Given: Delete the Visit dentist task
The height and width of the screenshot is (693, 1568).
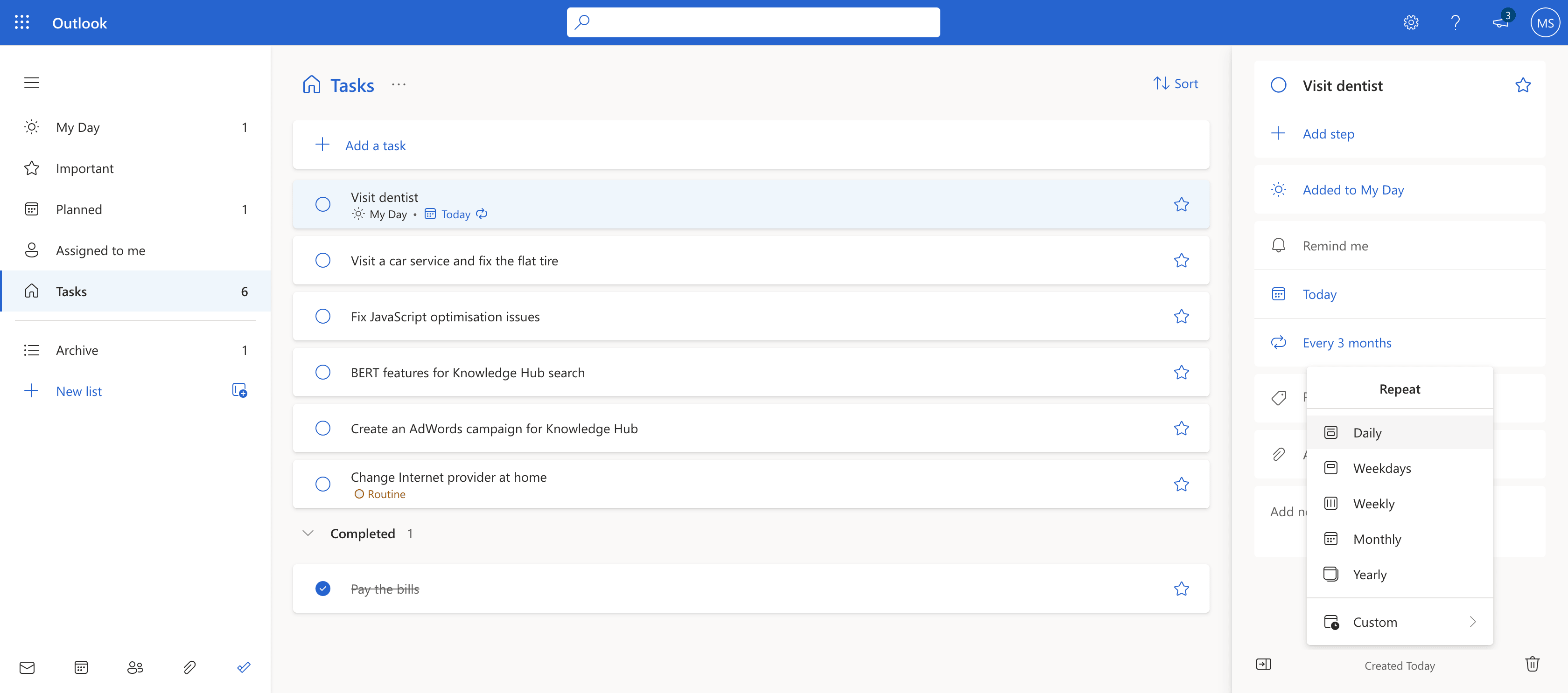Looking at the screenshot, I should pyautogui.click(x=1533, y=664).
